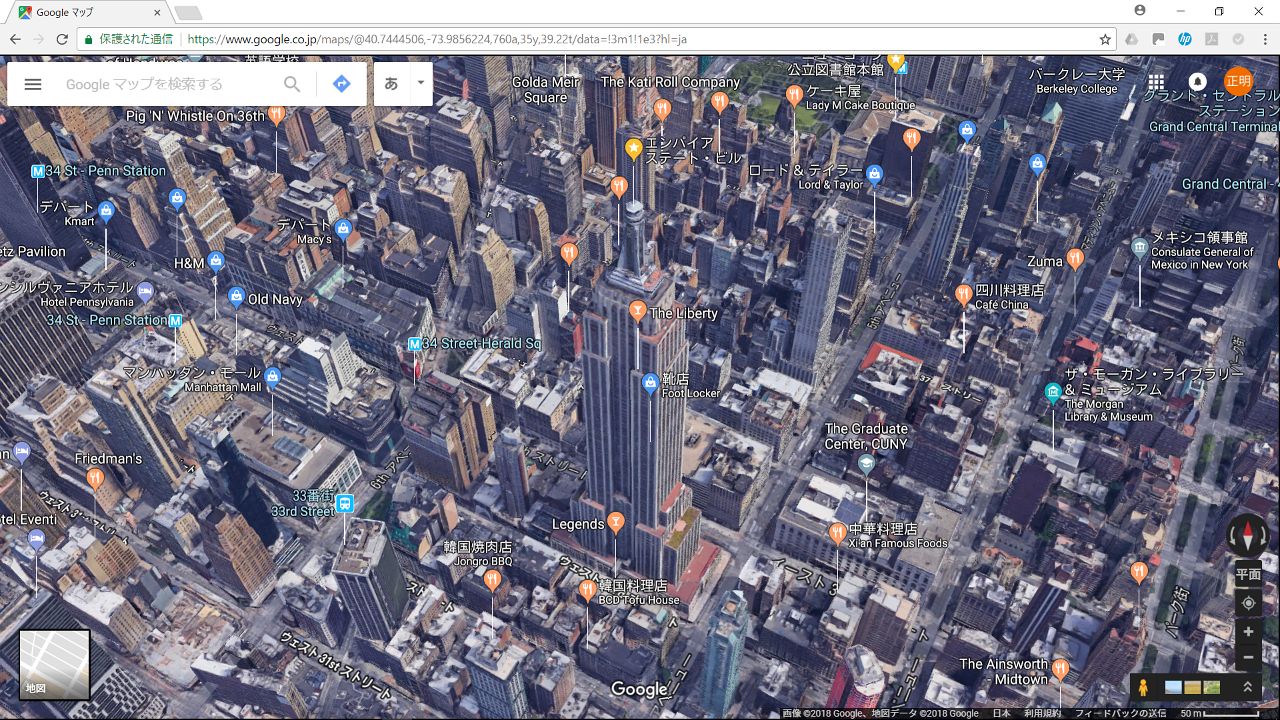Click the 34 Street-Herald Sq subway icon
Viewport: 1280px width, 720px height.
point(415,344)
